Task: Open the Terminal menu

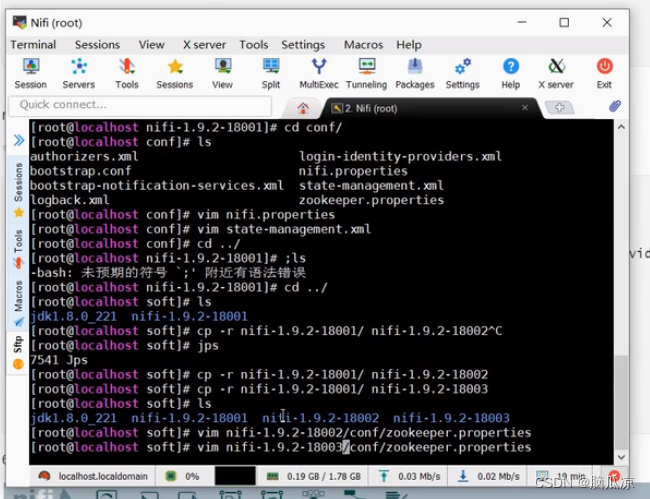Action: pyautogui.click(x=33, y=45)
